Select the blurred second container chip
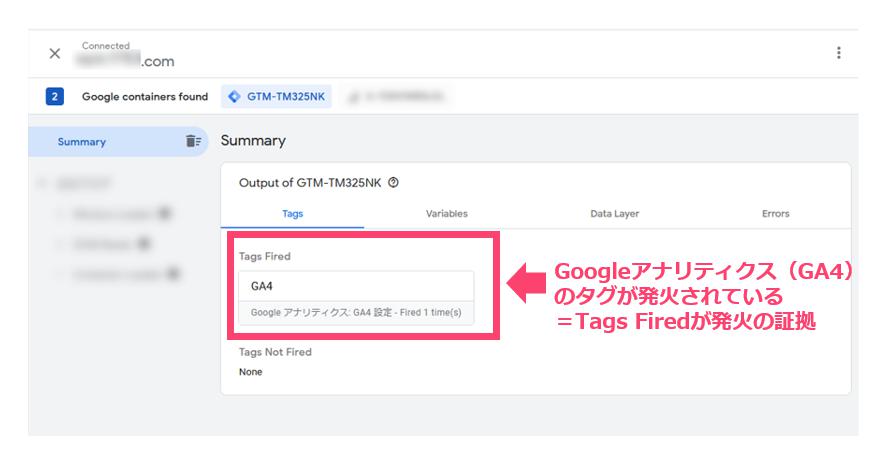Image resolution: width=886 pixels, height=458 pixels. tap(398, 97)
